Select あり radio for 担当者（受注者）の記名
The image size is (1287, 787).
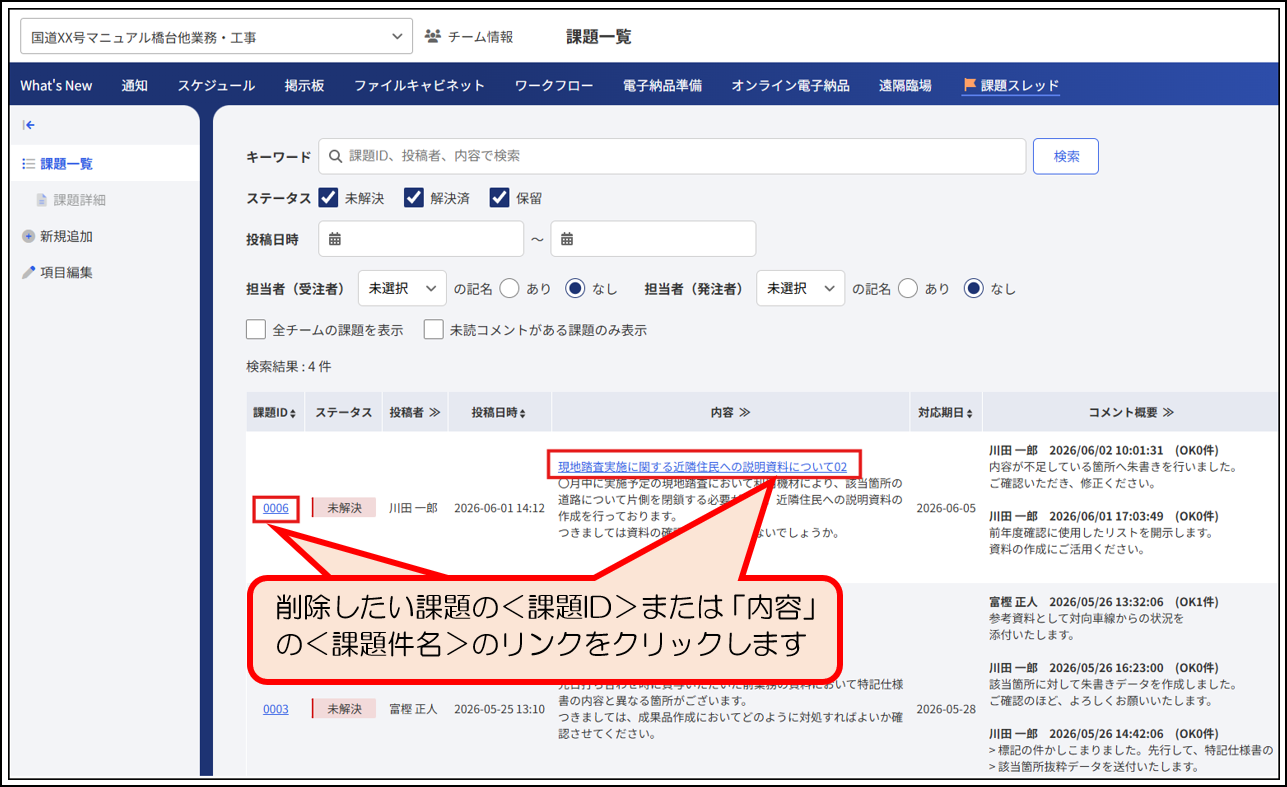coord(509,288)
